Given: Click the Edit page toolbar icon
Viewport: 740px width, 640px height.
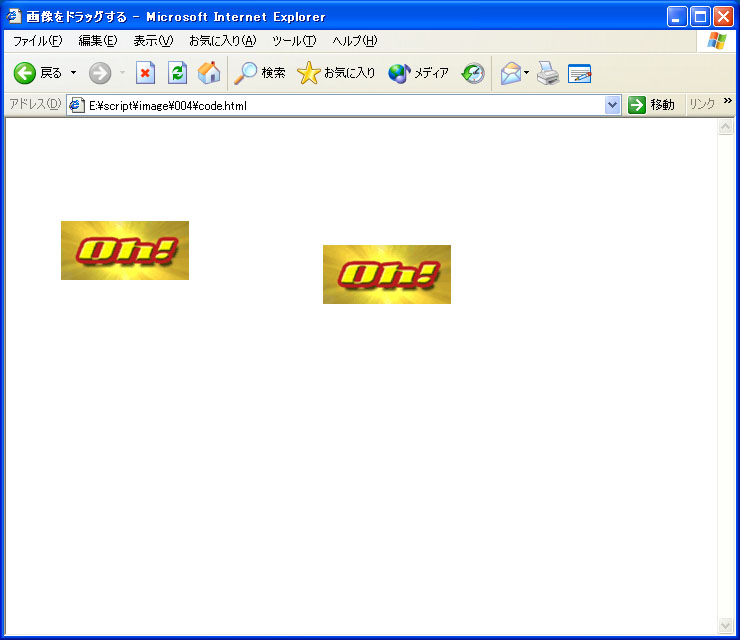Looking at the screenshot, I should [x=580, y=74].
